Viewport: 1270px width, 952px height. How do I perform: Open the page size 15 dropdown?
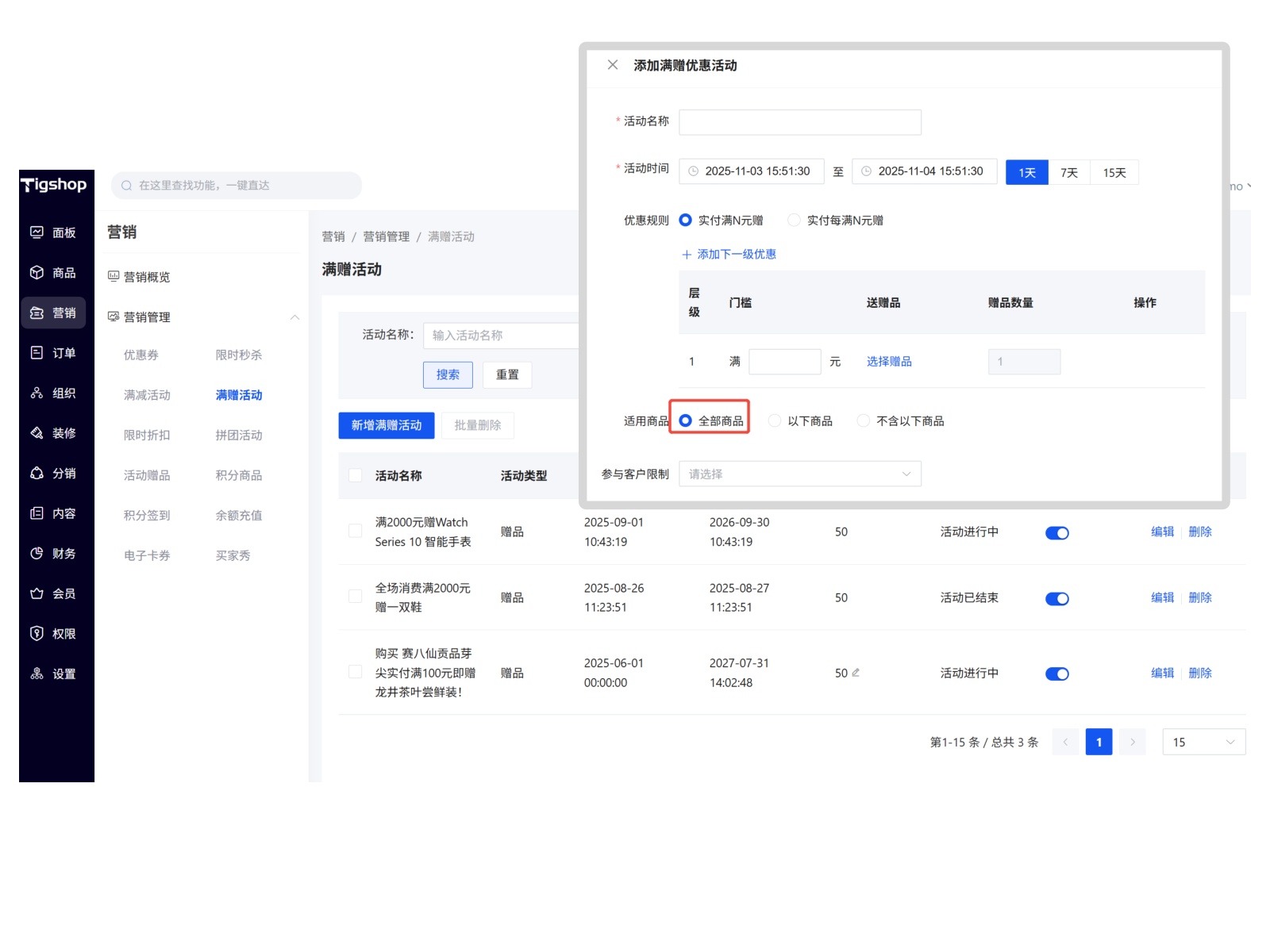click(1203, 743)
